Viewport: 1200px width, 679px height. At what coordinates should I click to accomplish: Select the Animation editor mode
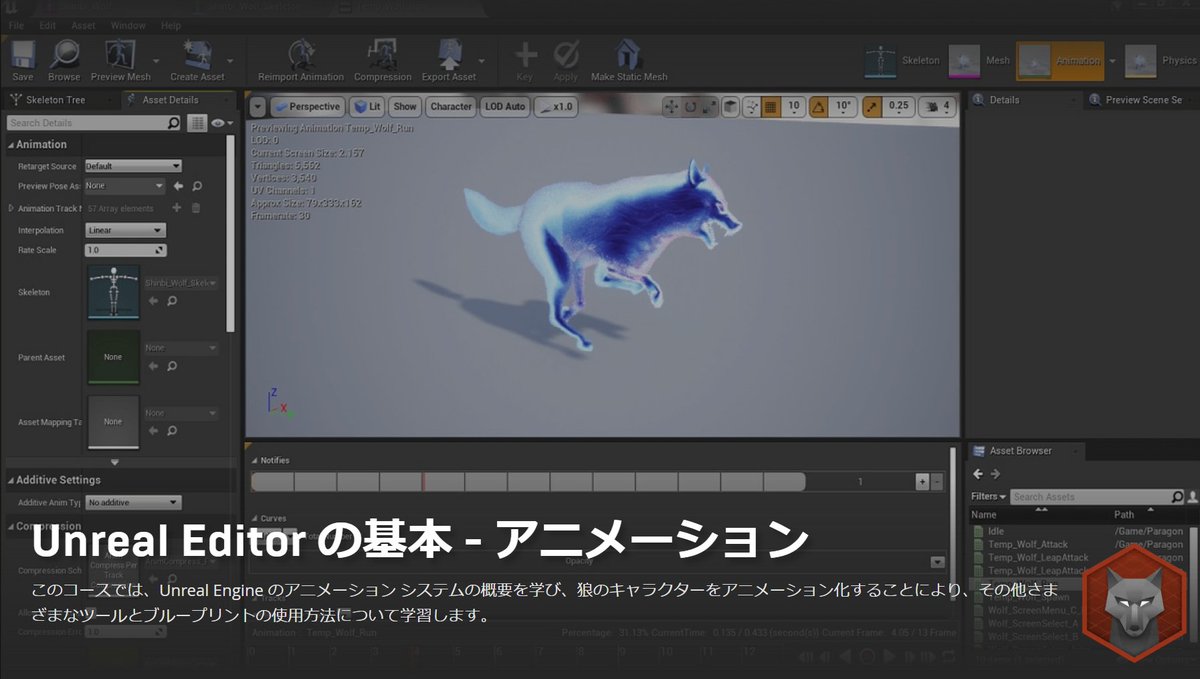coord(1060,60)
